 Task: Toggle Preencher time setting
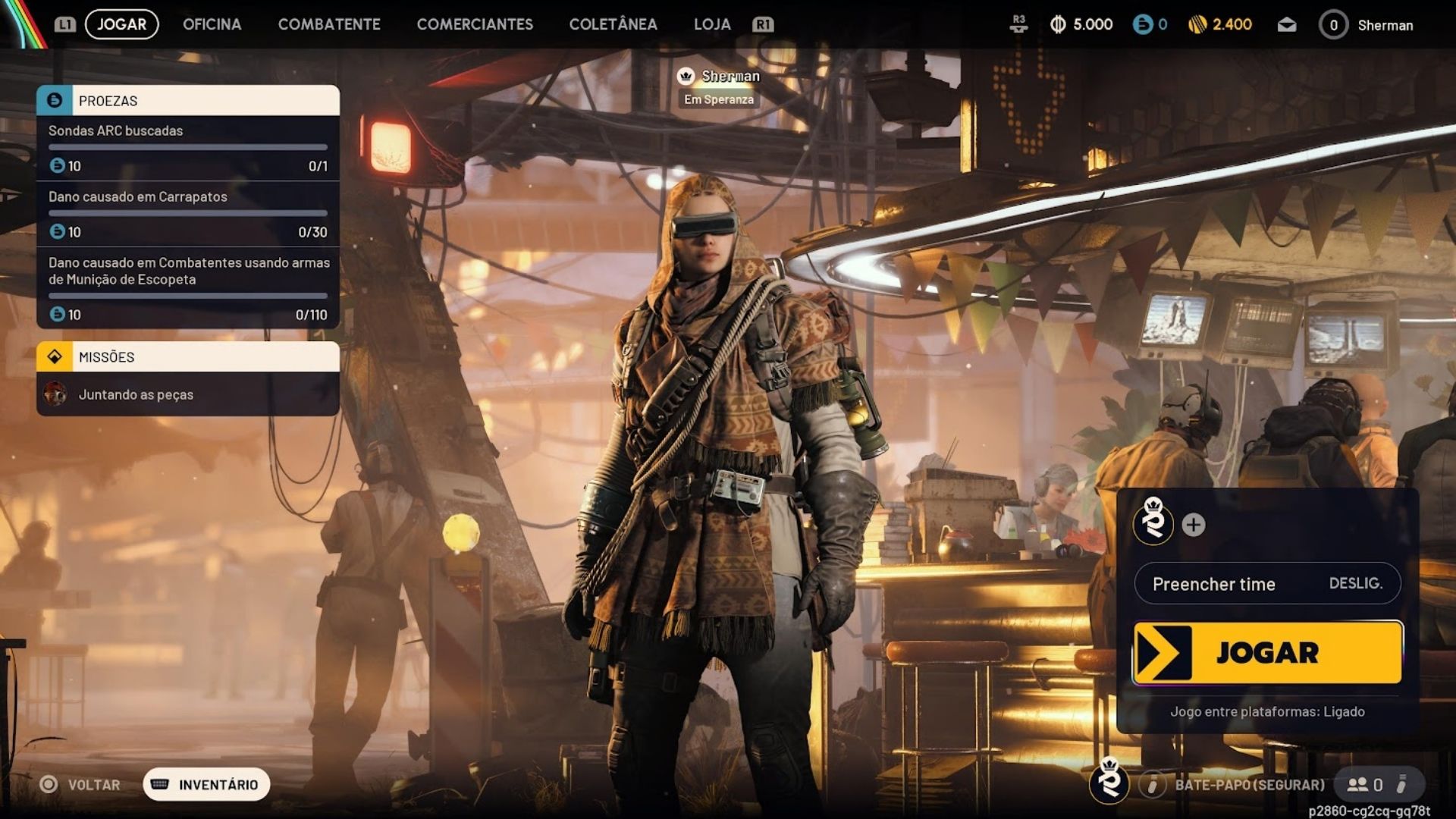[1267, 584]
